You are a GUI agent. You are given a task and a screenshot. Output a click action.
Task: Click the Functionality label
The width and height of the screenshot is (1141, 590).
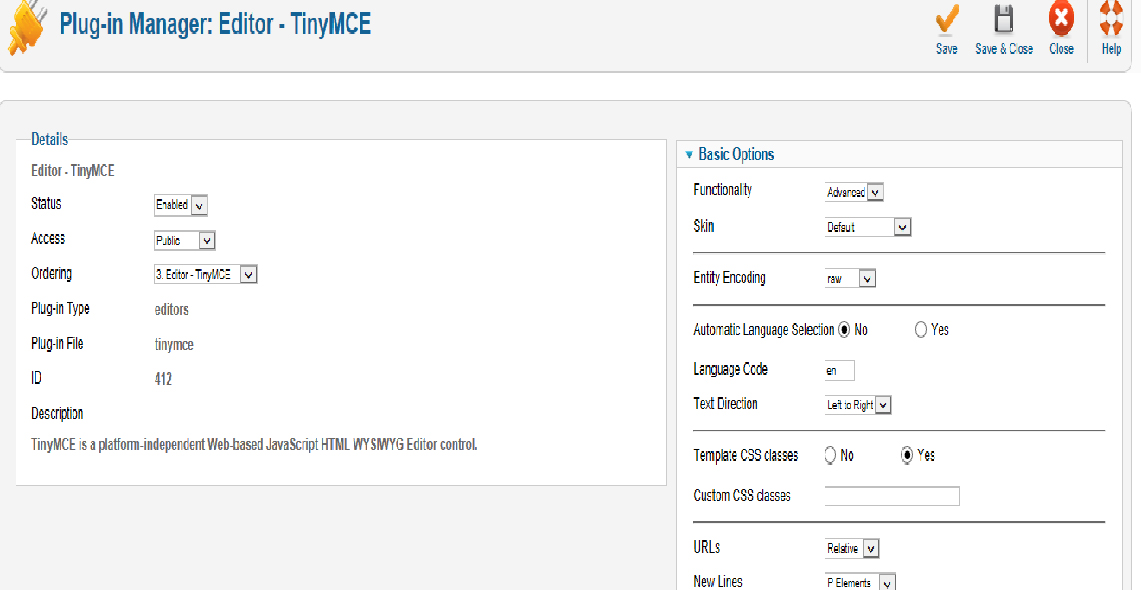(723, 190)
